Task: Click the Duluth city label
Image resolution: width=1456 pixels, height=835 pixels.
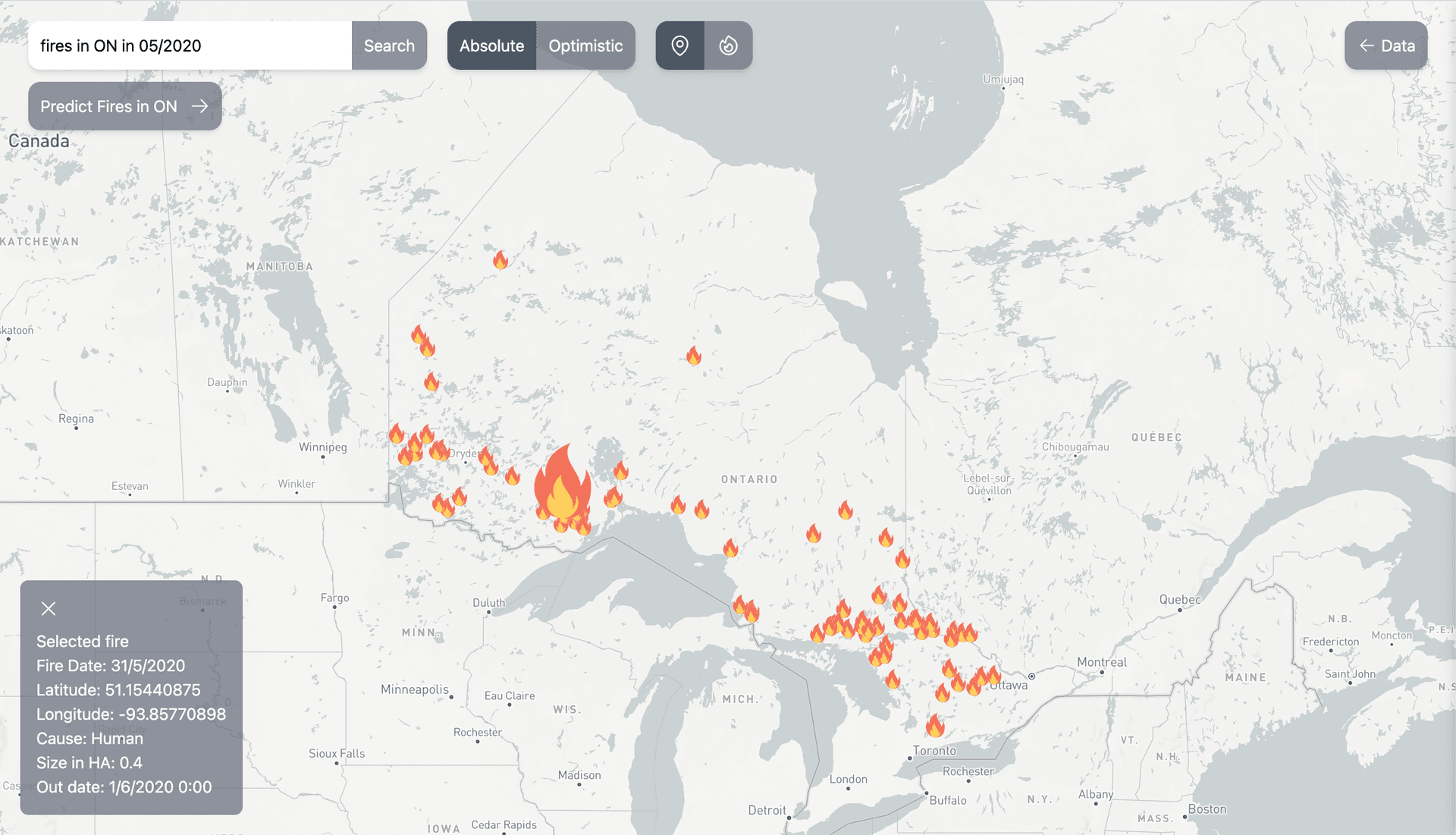Action: (x=488, y=603)
